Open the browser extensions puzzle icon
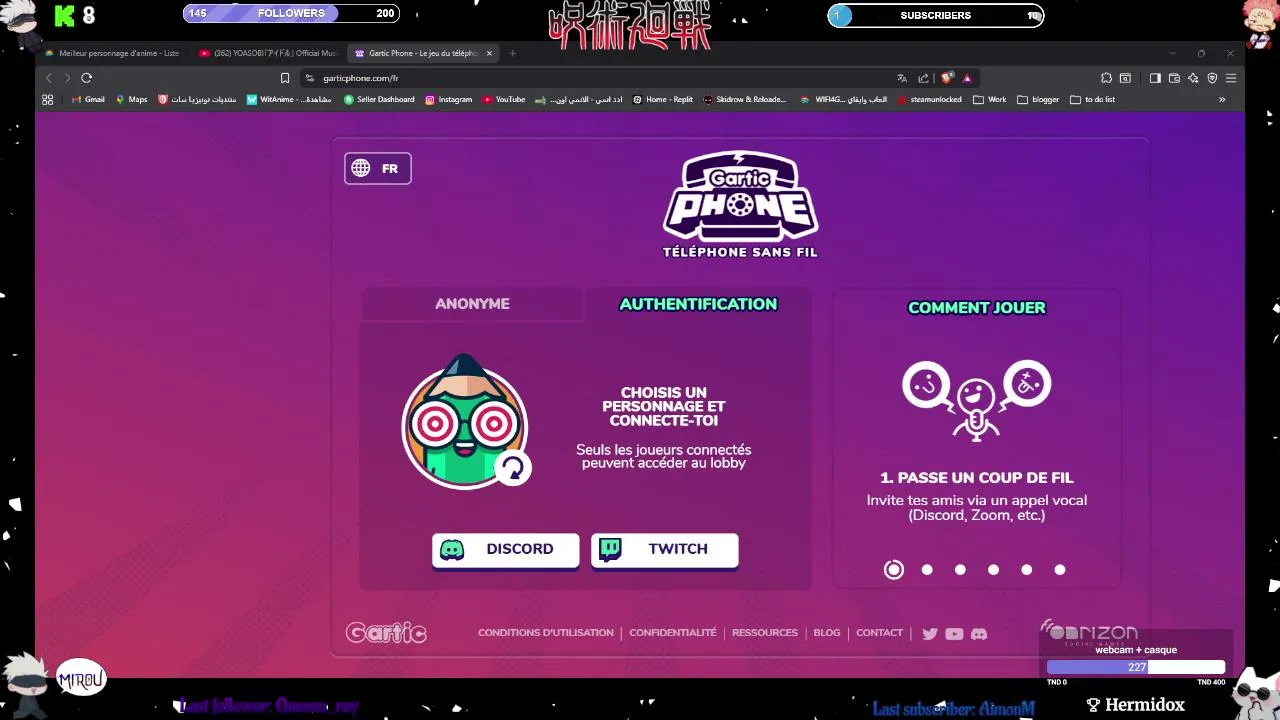Viewport: 1280px width, 720px height. click(x=1106, y=78)
